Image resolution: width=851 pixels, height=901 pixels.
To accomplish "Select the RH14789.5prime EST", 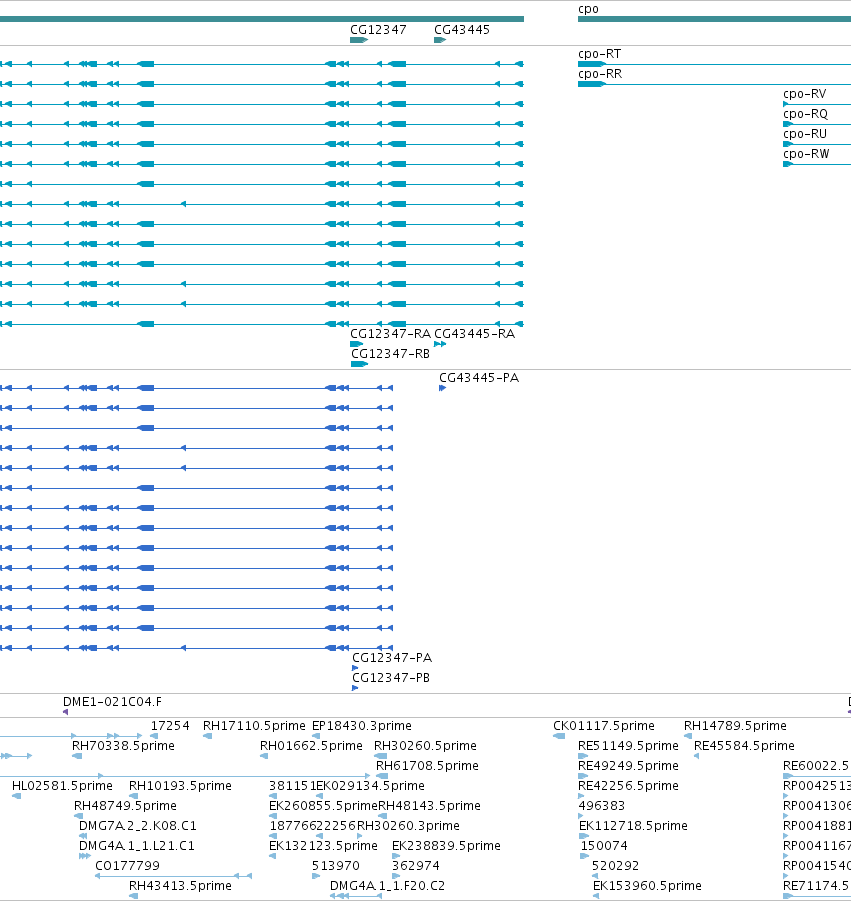I will (x=735, y=726).
